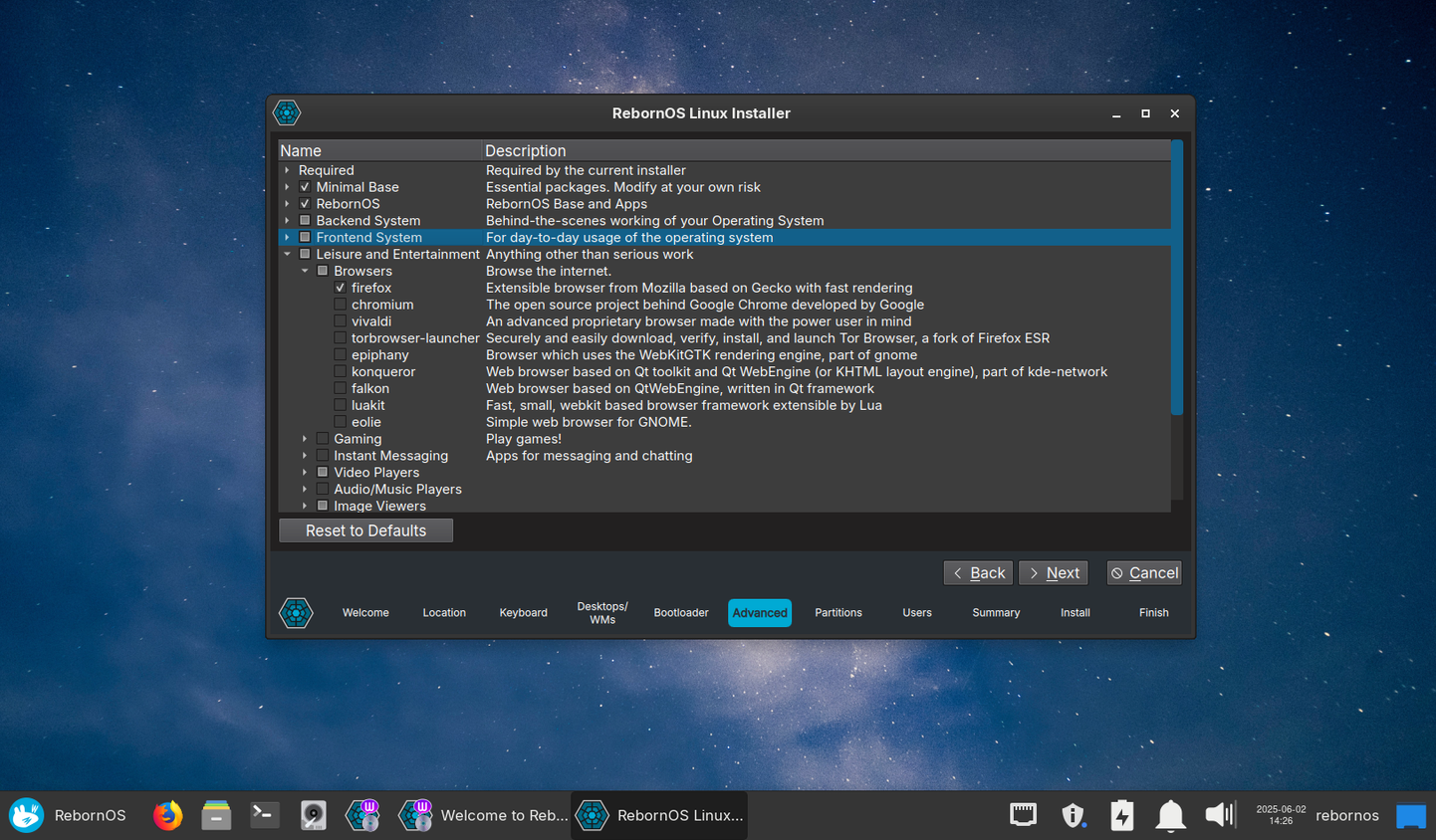Select the Image Viewers tree row

point(725,506)
